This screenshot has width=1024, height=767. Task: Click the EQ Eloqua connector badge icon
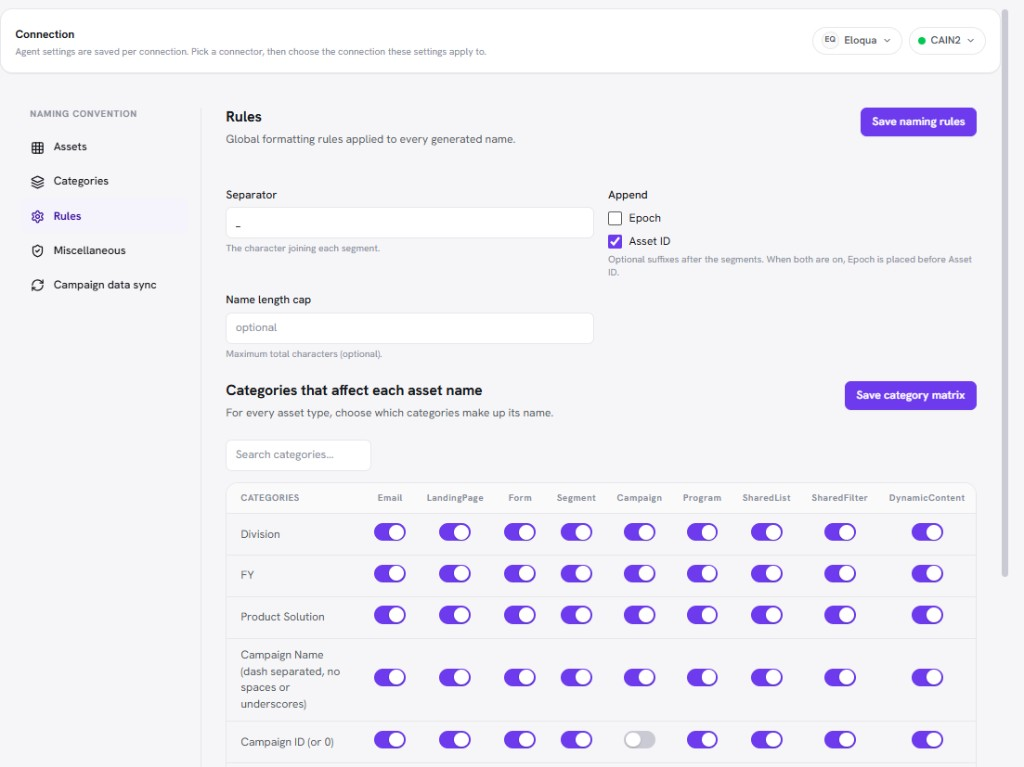click(x=829, y=40)
